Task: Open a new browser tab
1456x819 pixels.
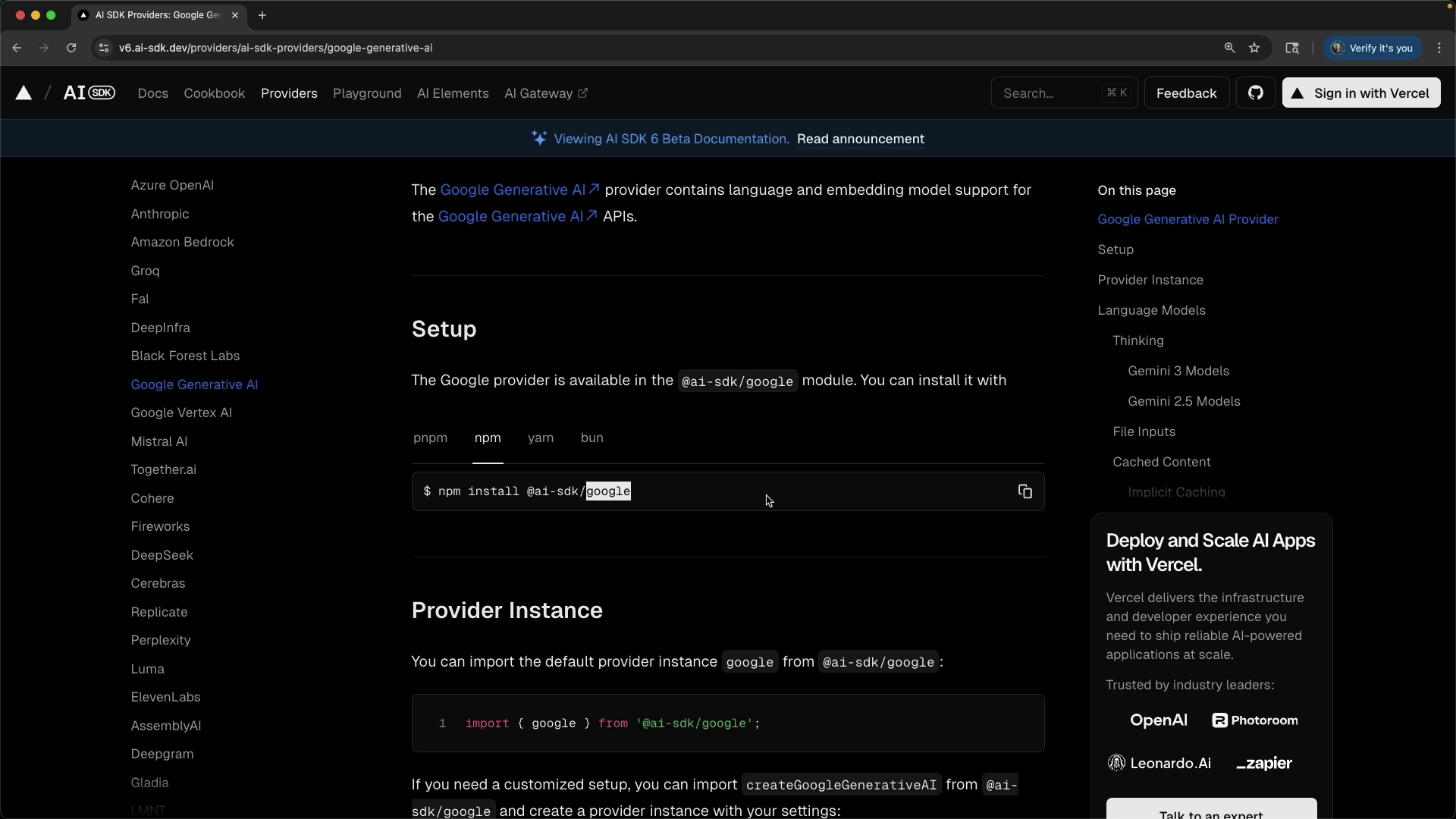Action: coord(262,15)
